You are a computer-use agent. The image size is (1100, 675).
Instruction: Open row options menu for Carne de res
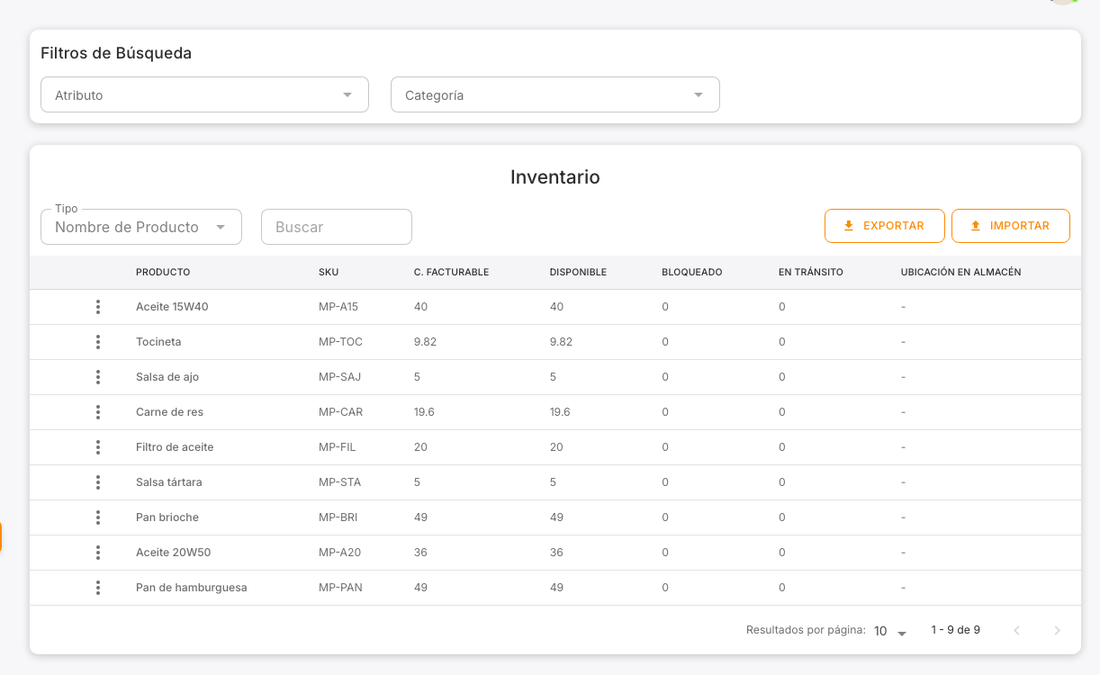[x=98, y=412]
